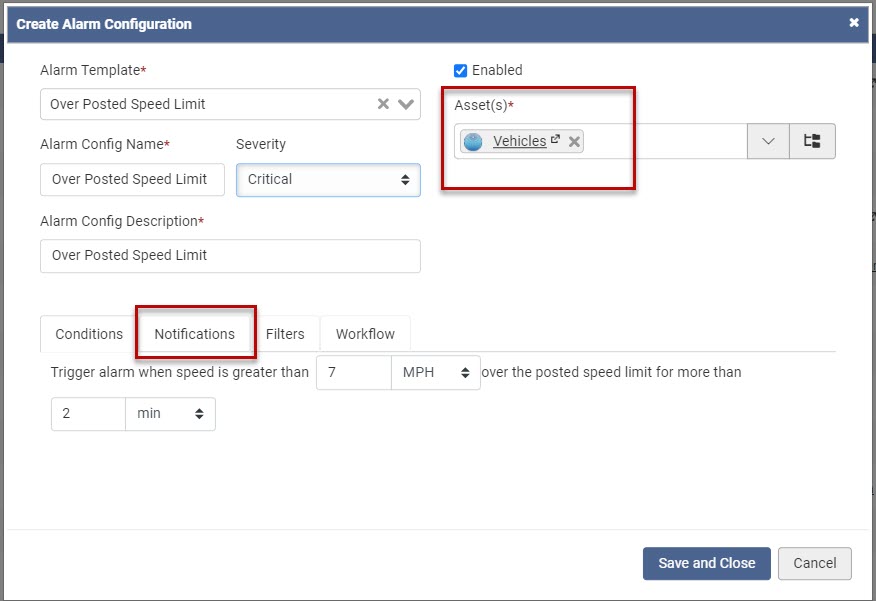Viewport: 876px width, 601px height.
Task: Change the MPH speed unit dropdown
Action: coord(436,373)
